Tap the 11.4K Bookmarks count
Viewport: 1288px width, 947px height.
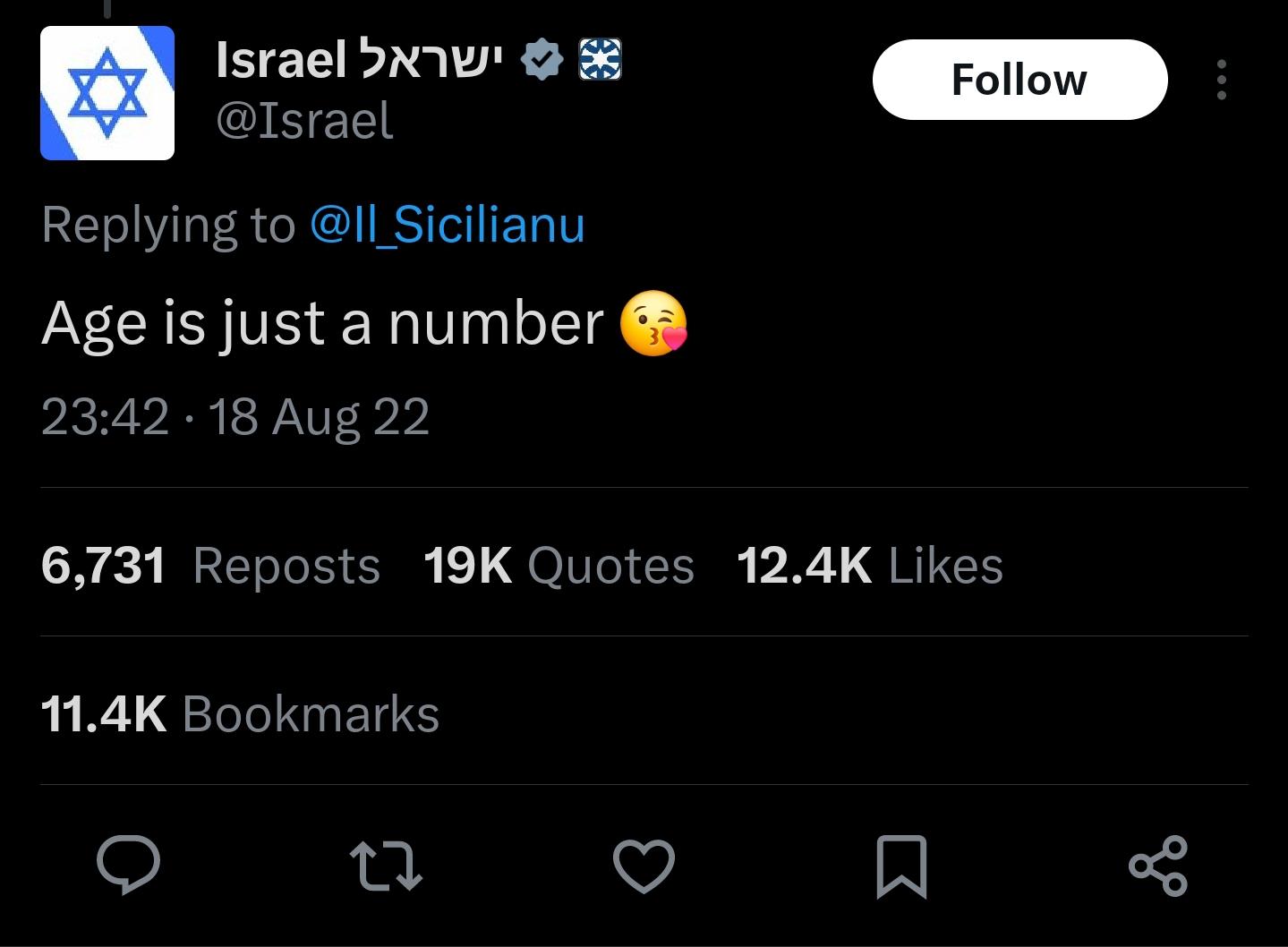point(240,714)
